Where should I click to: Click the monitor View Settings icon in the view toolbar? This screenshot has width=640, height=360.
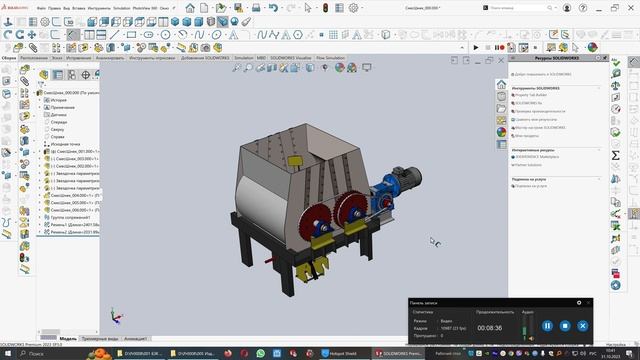tap(367, 68)
